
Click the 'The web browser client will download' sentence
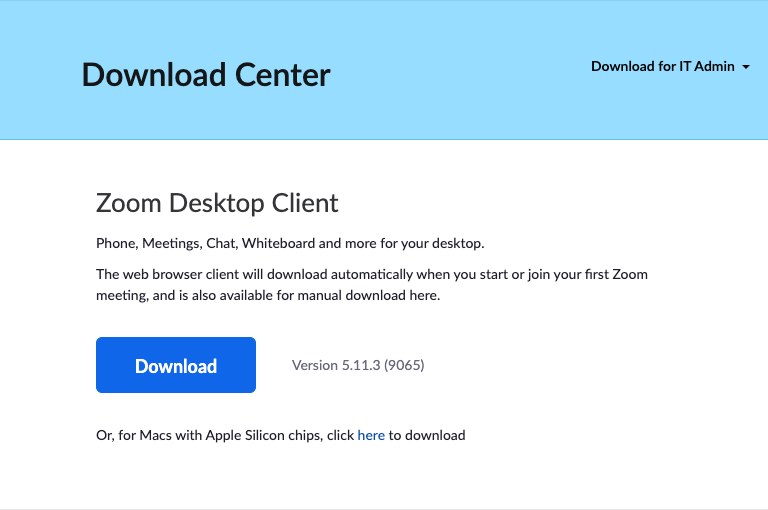pyautogui.click(x=372, y=285)
